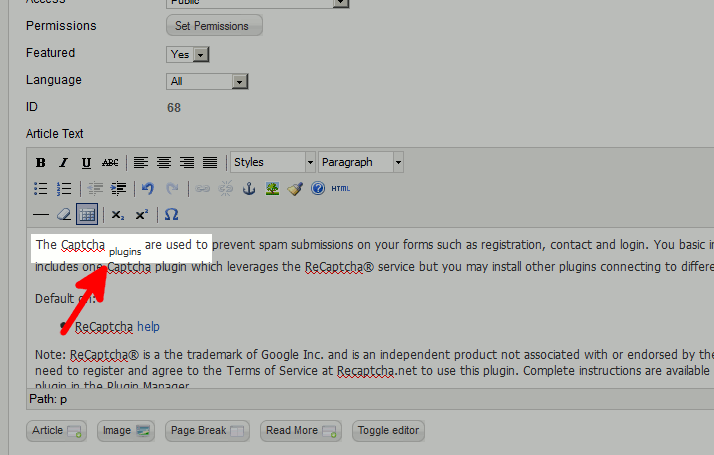Click the Set Permissions button

(x=214, y=26)
